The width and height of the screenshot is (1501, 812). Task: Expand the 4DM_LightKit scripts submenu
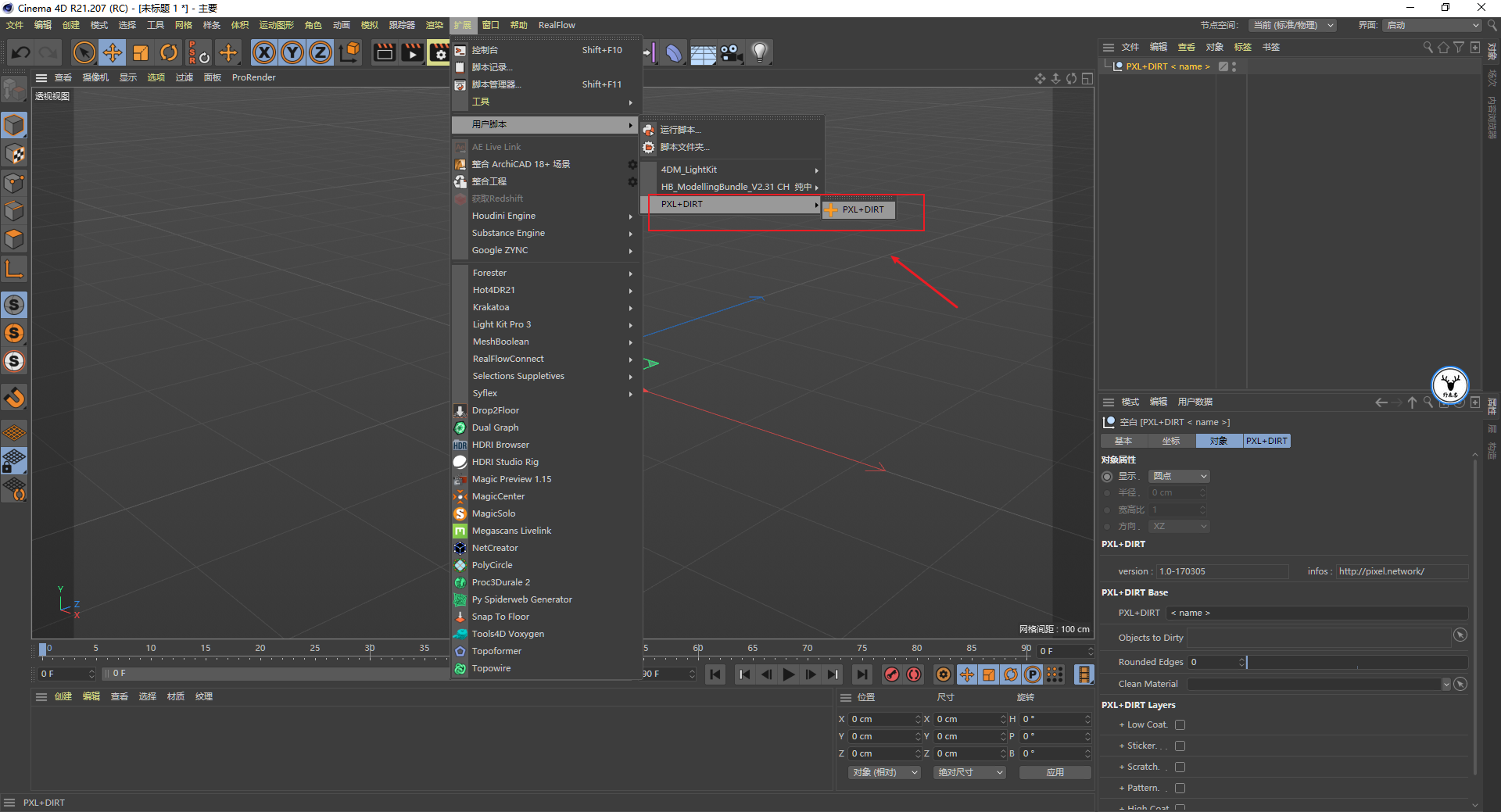tap(732, 170)
